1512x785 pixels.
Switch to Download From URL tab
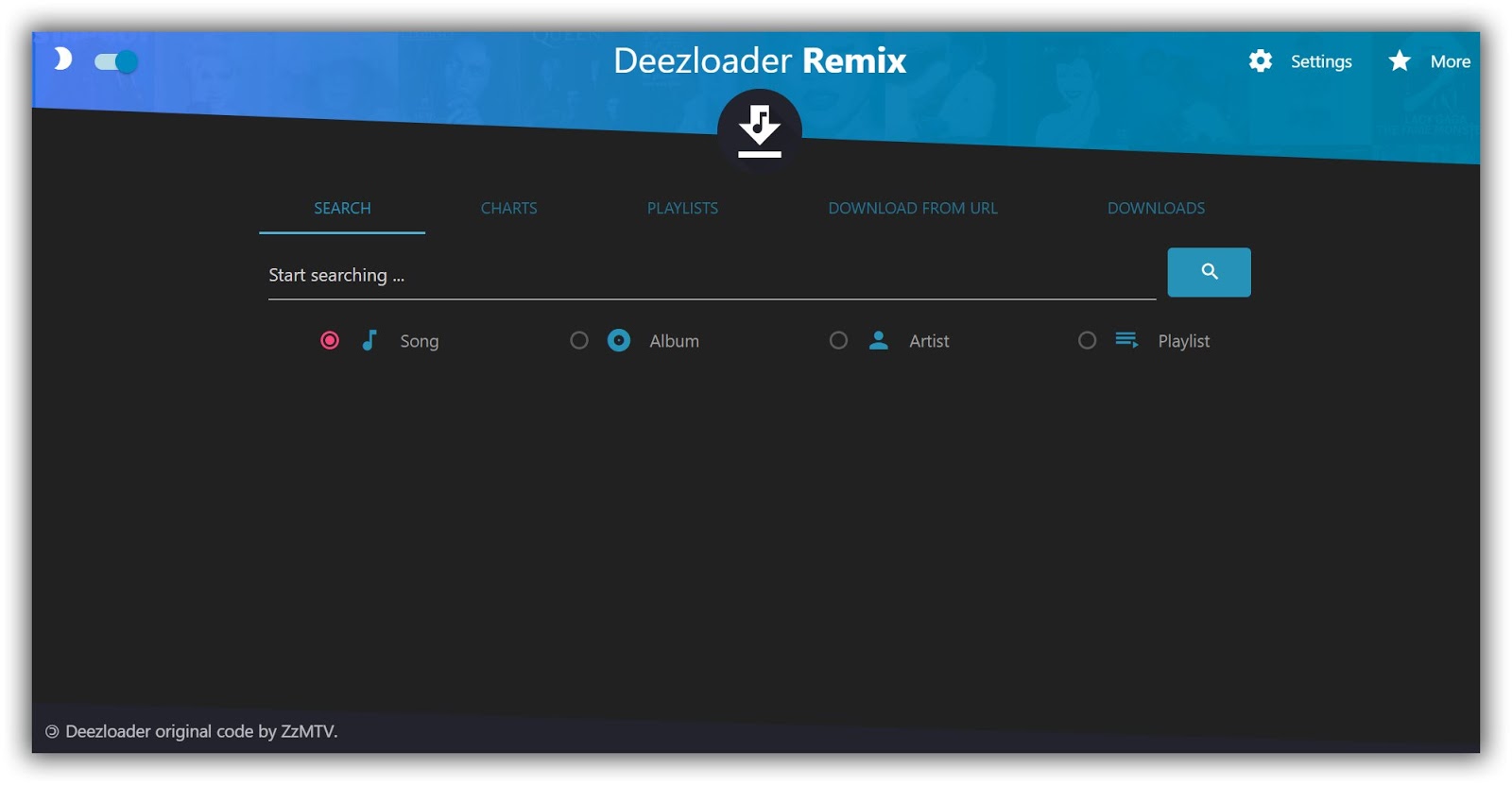(x=913, y=208)
